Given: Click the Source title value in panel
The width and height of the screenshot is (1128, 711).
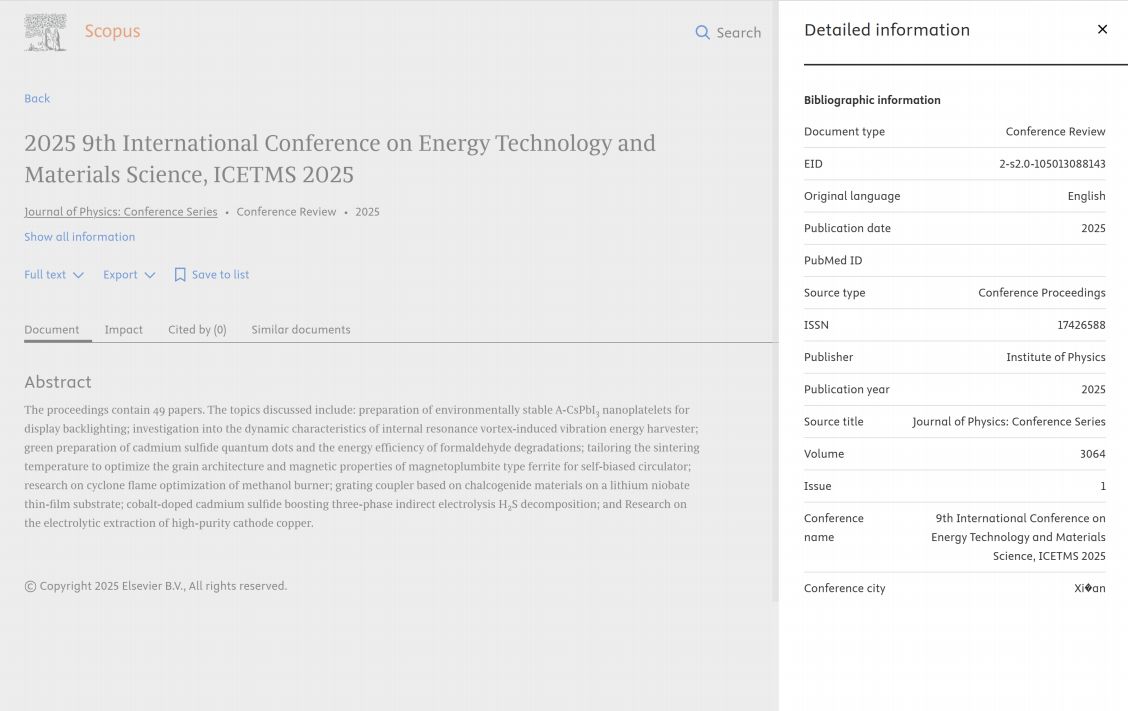Looking at the screenshot, I should tap(1008, 422).
